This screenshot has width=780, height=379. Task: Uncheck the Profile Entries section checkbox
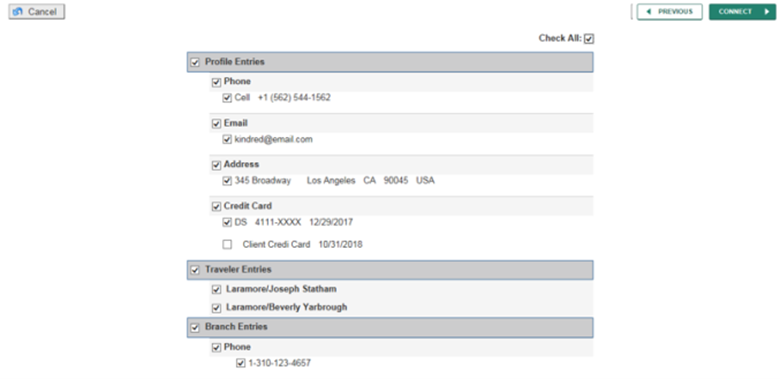coord(195,63)
